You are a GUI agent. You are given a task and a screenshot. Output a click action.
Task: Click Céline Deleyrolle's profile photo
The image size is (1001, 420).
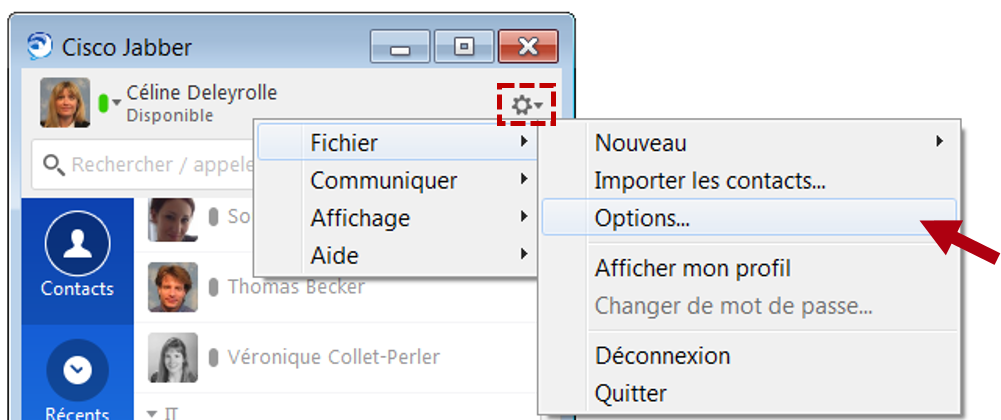tap(65, 102)
